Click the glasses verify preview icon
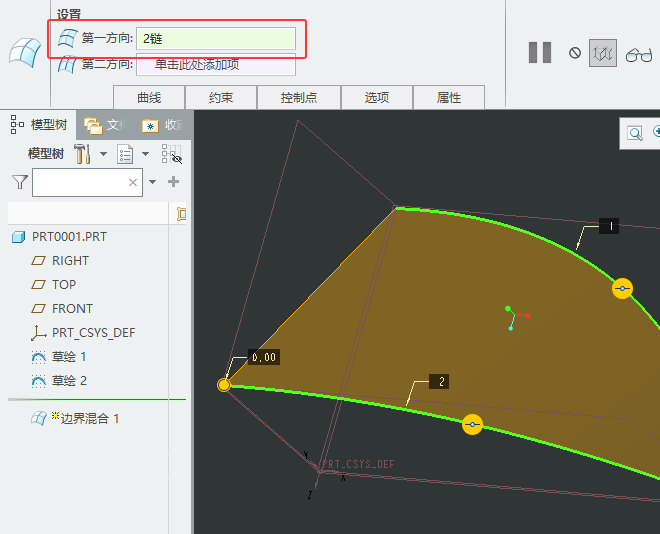Screen dimensions: 660x534 (x=639, y=55)
